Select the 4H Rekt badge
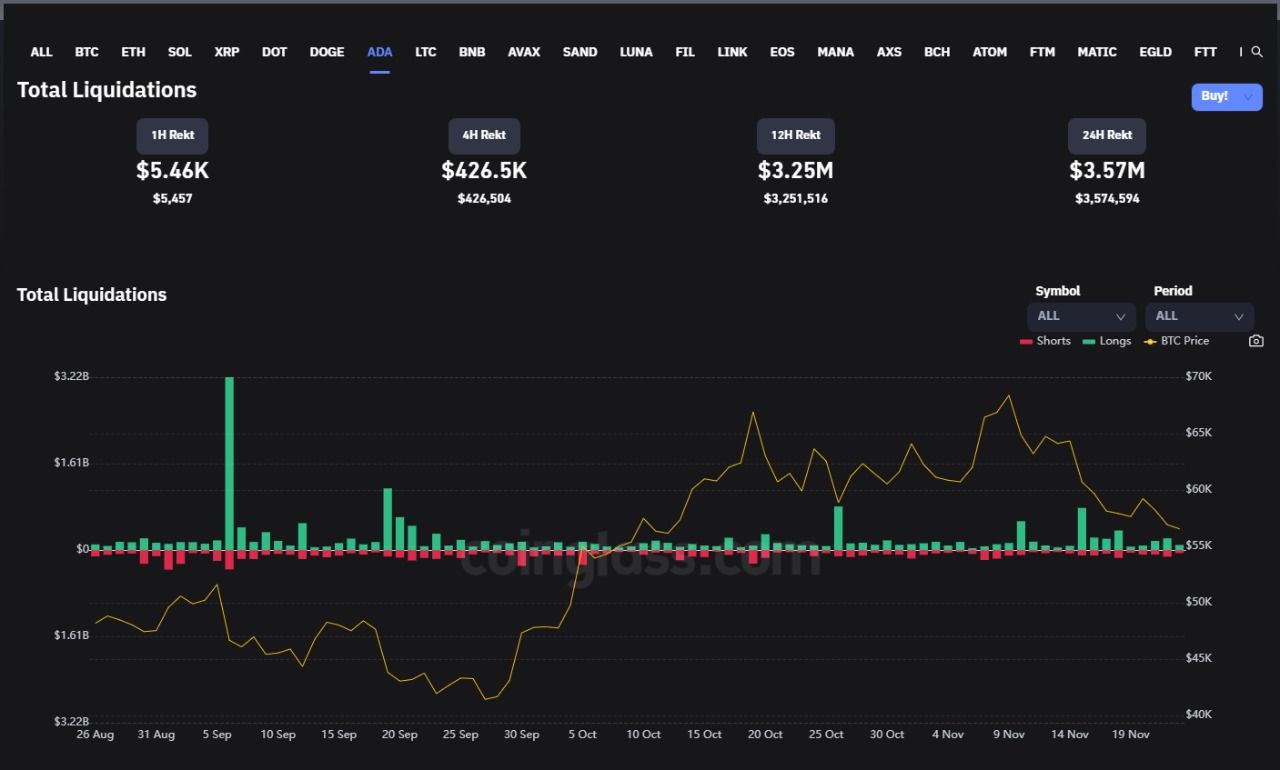Image resolution: width=1280 pixels, height=770 pixels. coord(484,135)
